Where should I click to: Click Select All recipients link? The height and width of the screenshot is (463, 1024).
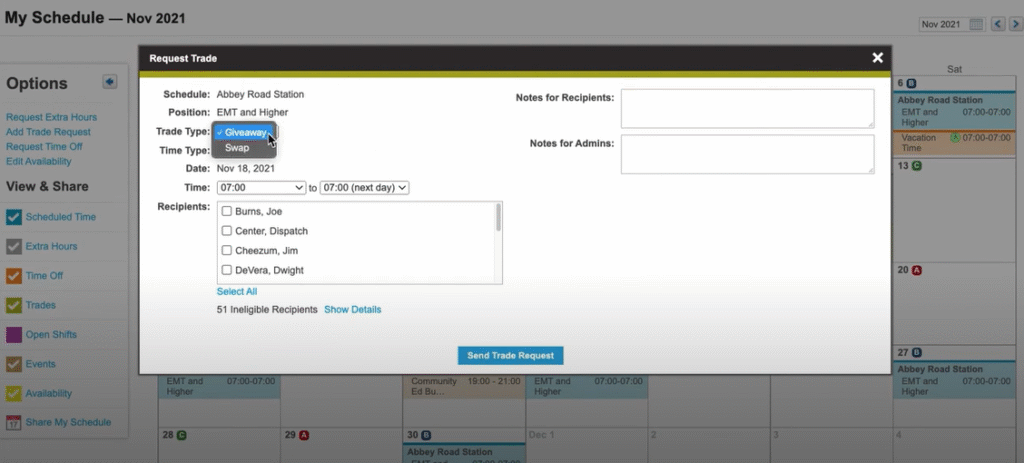point(237,291)
